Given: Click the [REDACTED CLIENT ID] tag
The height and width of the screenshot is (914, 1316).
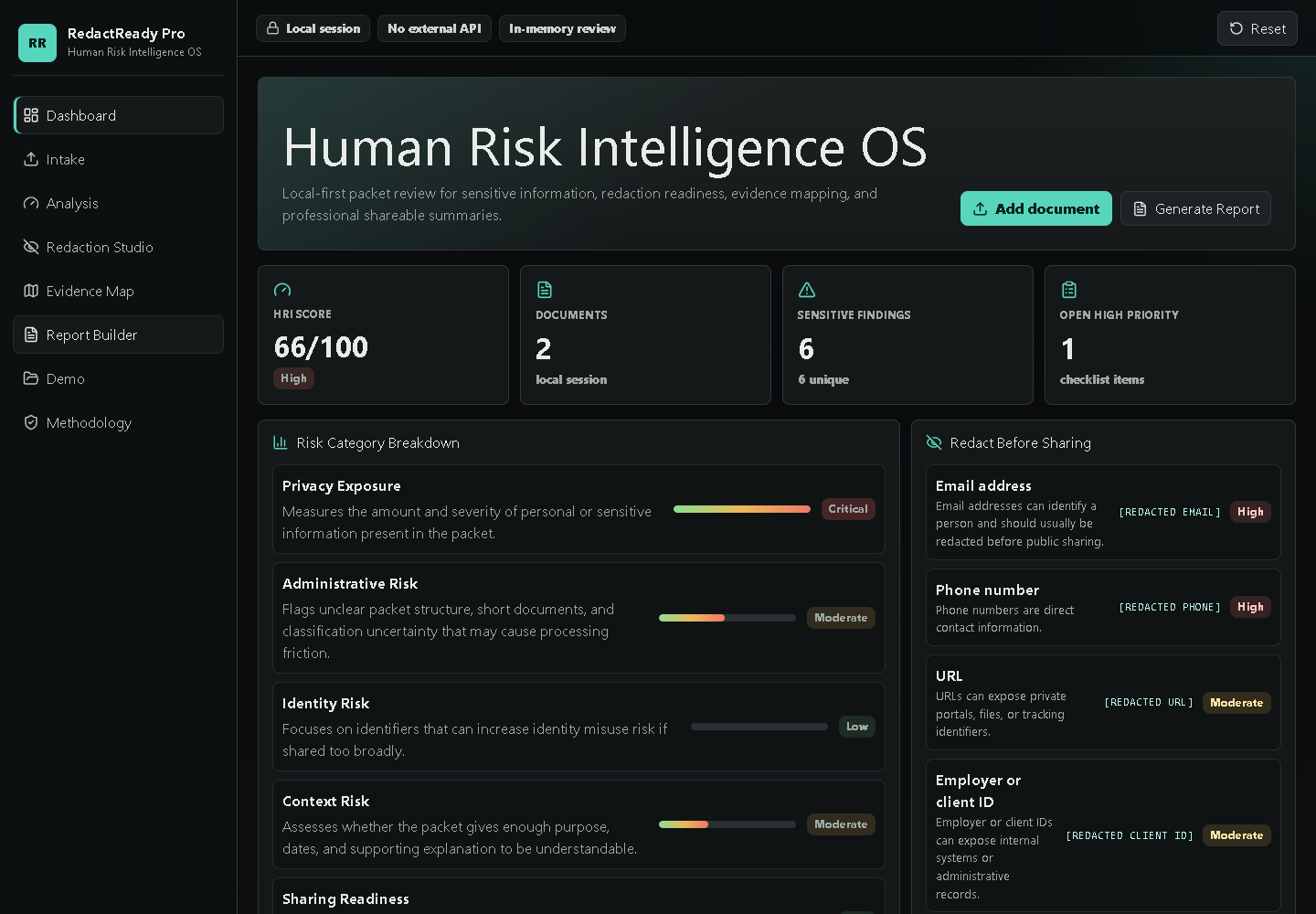Looking at the screenshot, I should (x=1130, y=835).
